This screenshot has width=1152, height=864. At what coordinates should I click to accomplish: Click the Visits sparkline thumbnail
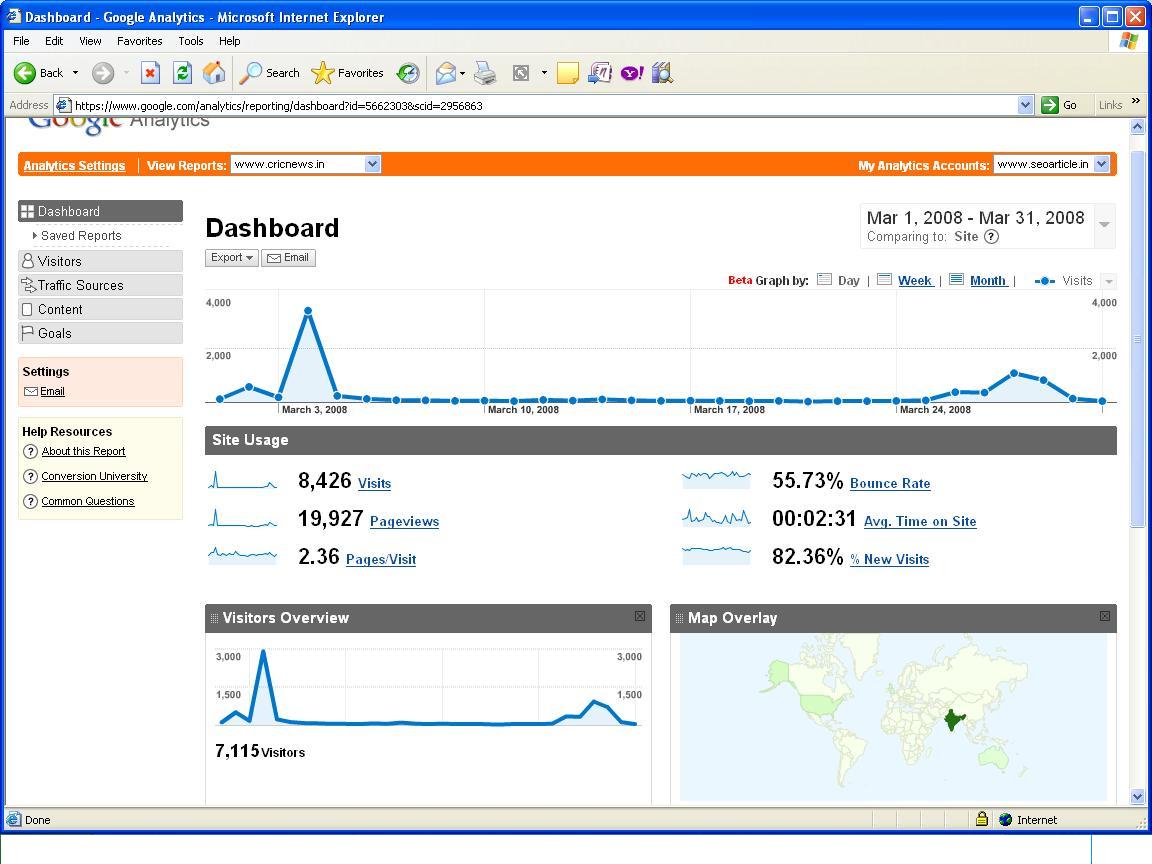coord(242,480)
